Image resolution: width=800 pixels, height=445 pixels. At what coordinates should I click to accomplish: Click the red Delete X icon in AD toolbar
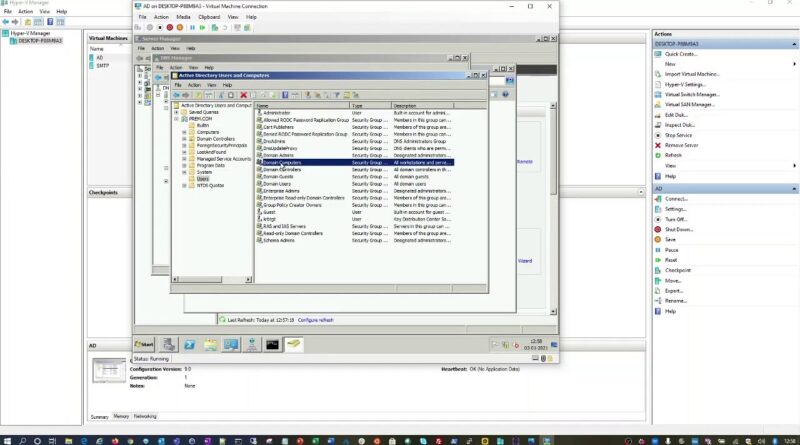243,95
